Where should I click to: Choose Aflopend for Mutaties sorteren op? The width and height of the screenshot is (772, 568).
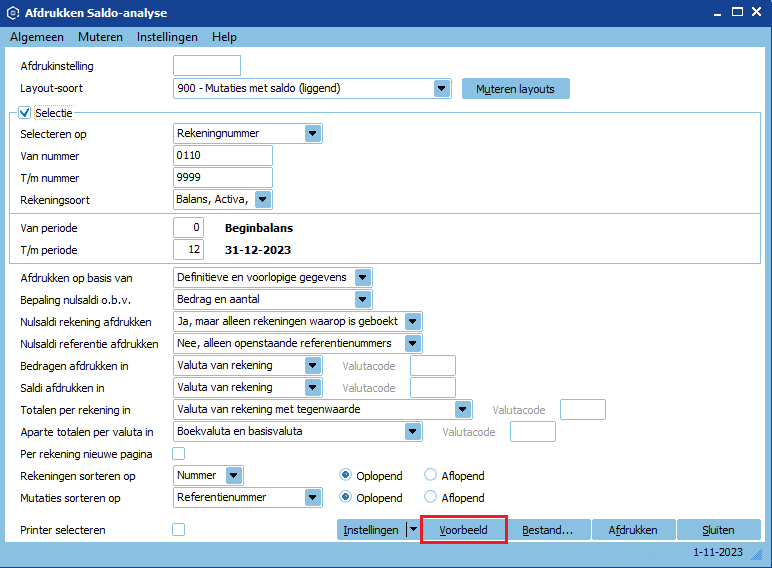click(x=432, y=497)
